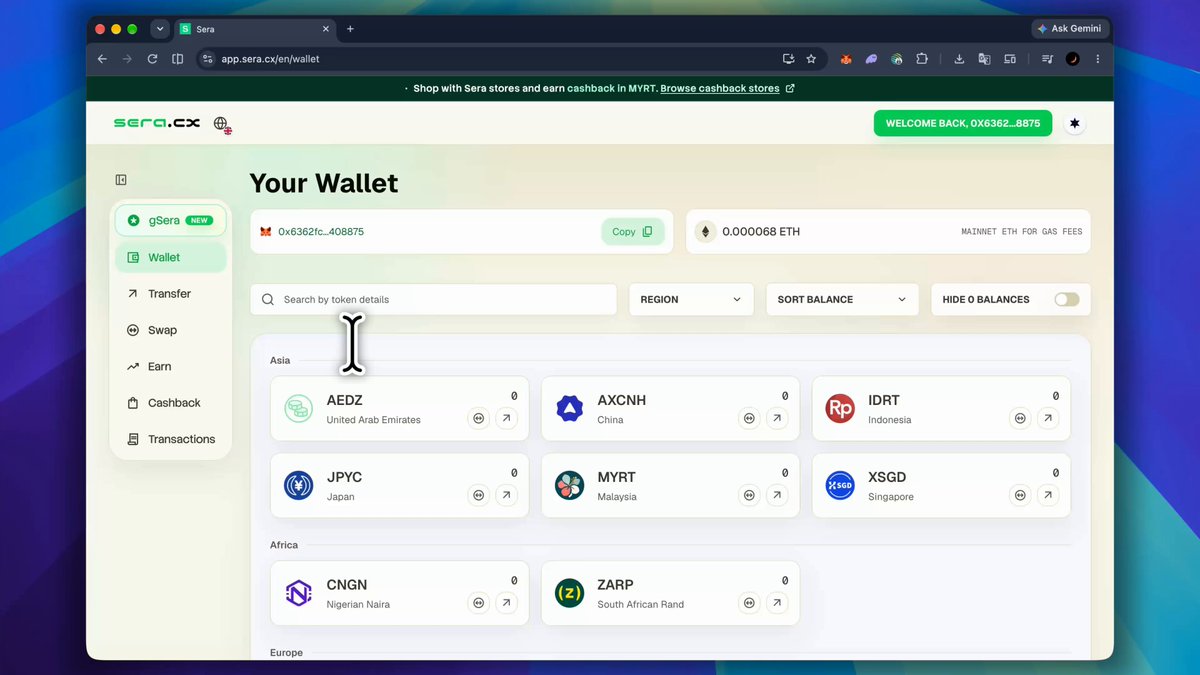Open the language globe icon beside the Sera logo
1200x675 pixels.
pyautogui.click(x=222, y=124)
